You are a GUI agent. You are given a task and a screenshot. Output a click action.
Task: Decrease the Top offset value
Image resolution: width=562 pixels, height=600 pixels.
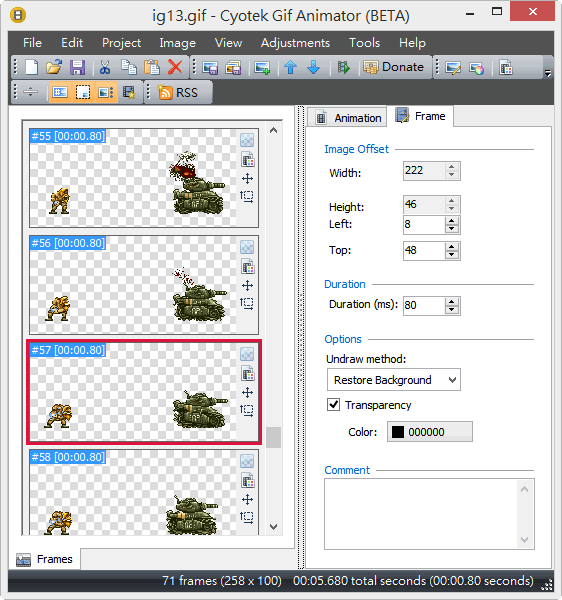click(x=452, y=255)
